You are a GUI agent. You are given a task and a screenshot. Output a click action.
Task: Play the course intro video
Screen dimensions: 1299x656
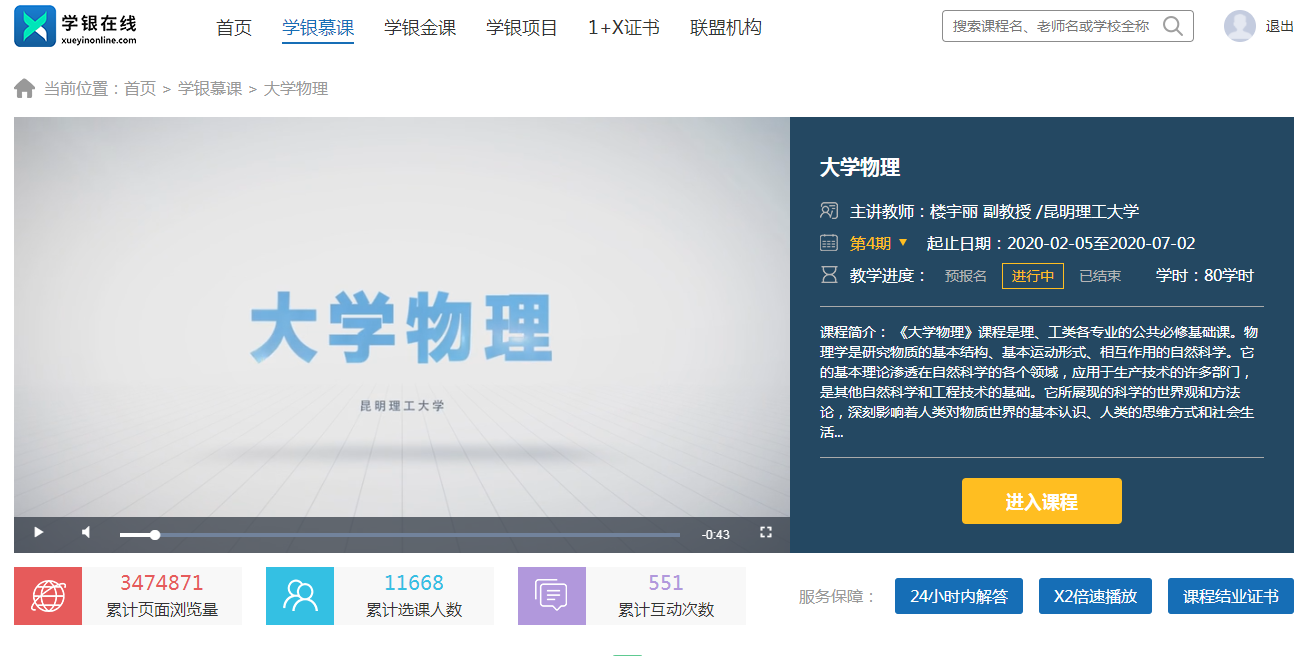point(38,533)
